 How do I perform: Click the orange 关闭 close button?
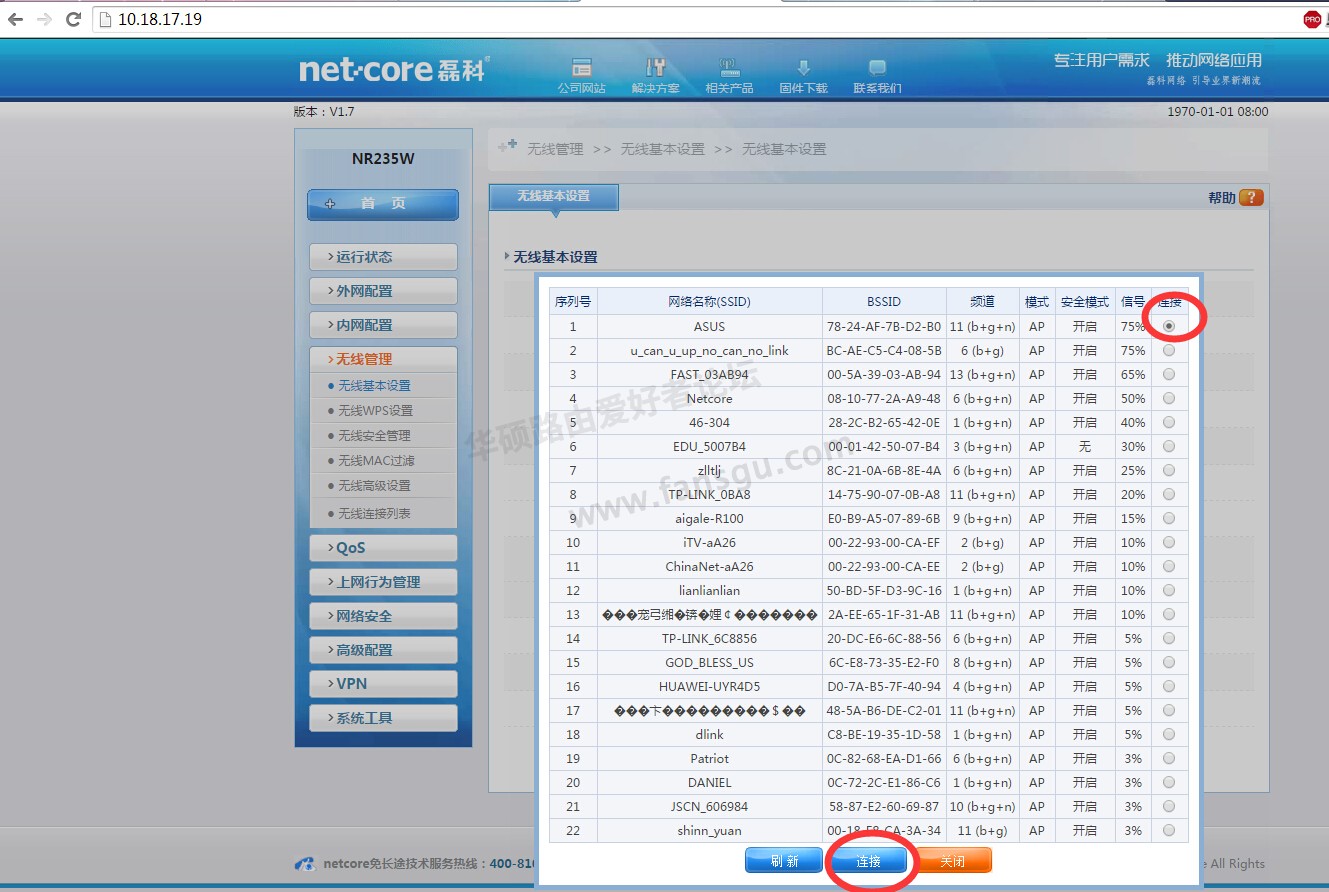[954, 860]
